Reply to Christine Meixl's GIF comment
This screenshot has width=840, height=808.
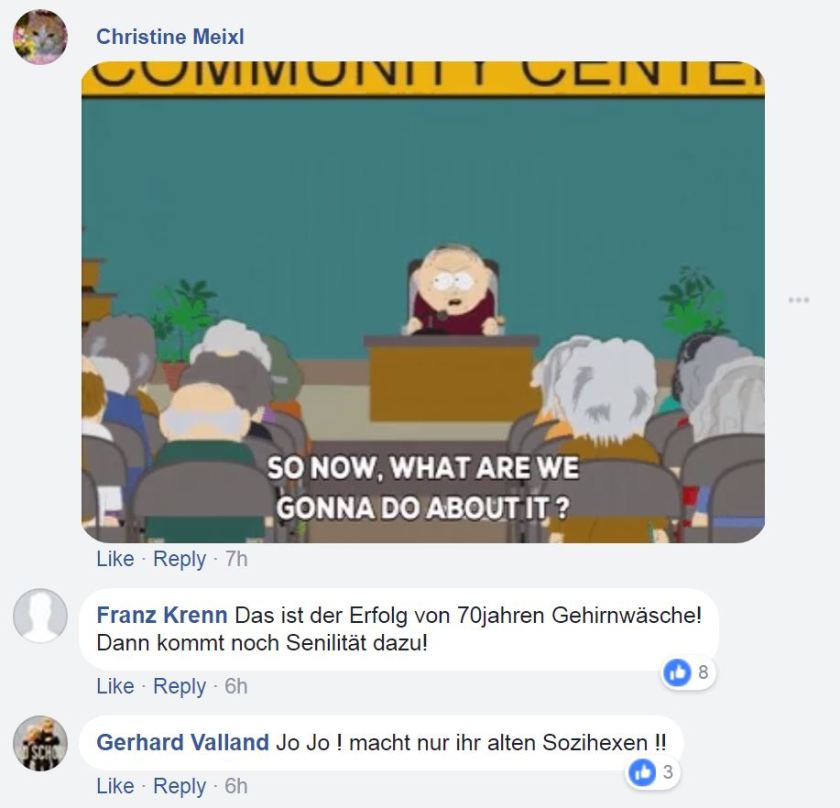179,559
